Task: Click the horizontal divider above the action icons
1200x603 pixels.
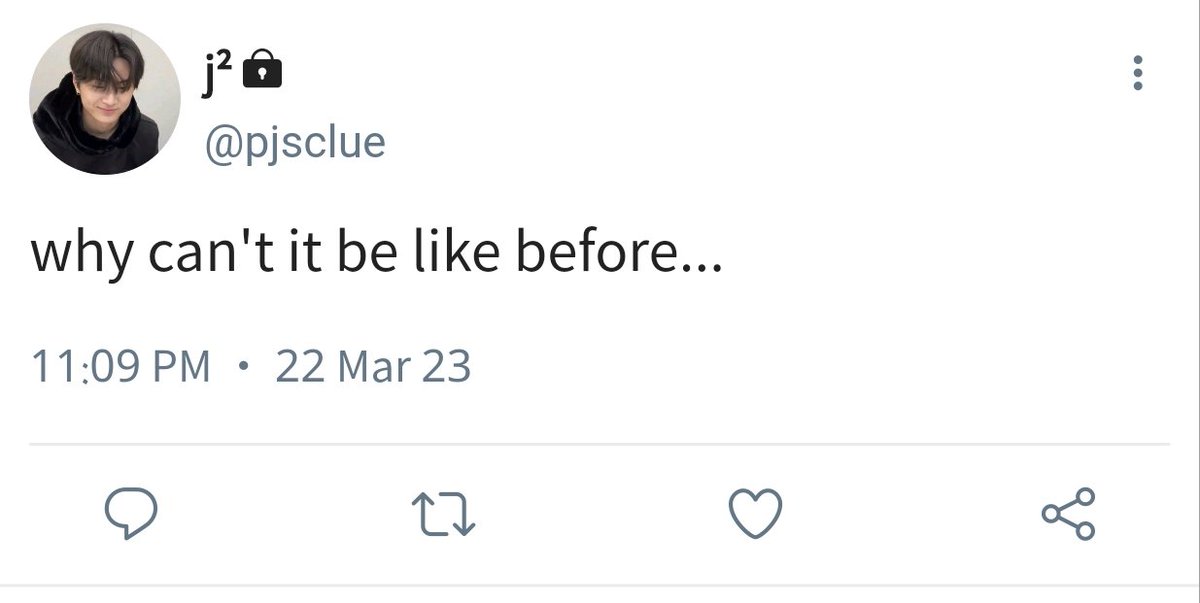Action: pyautogui.click(x=599, y=443)
